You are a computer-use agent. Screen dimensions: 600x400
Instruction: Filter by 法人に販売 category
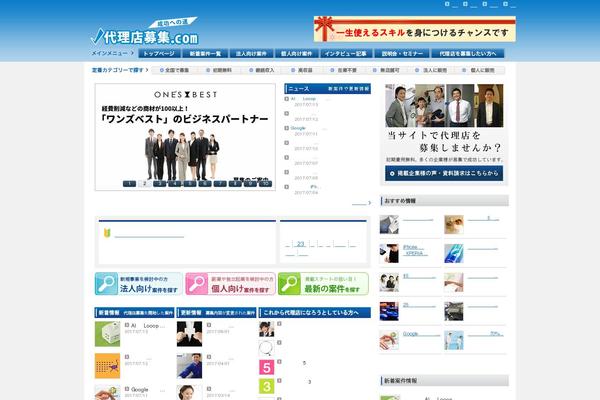point(431,70)
